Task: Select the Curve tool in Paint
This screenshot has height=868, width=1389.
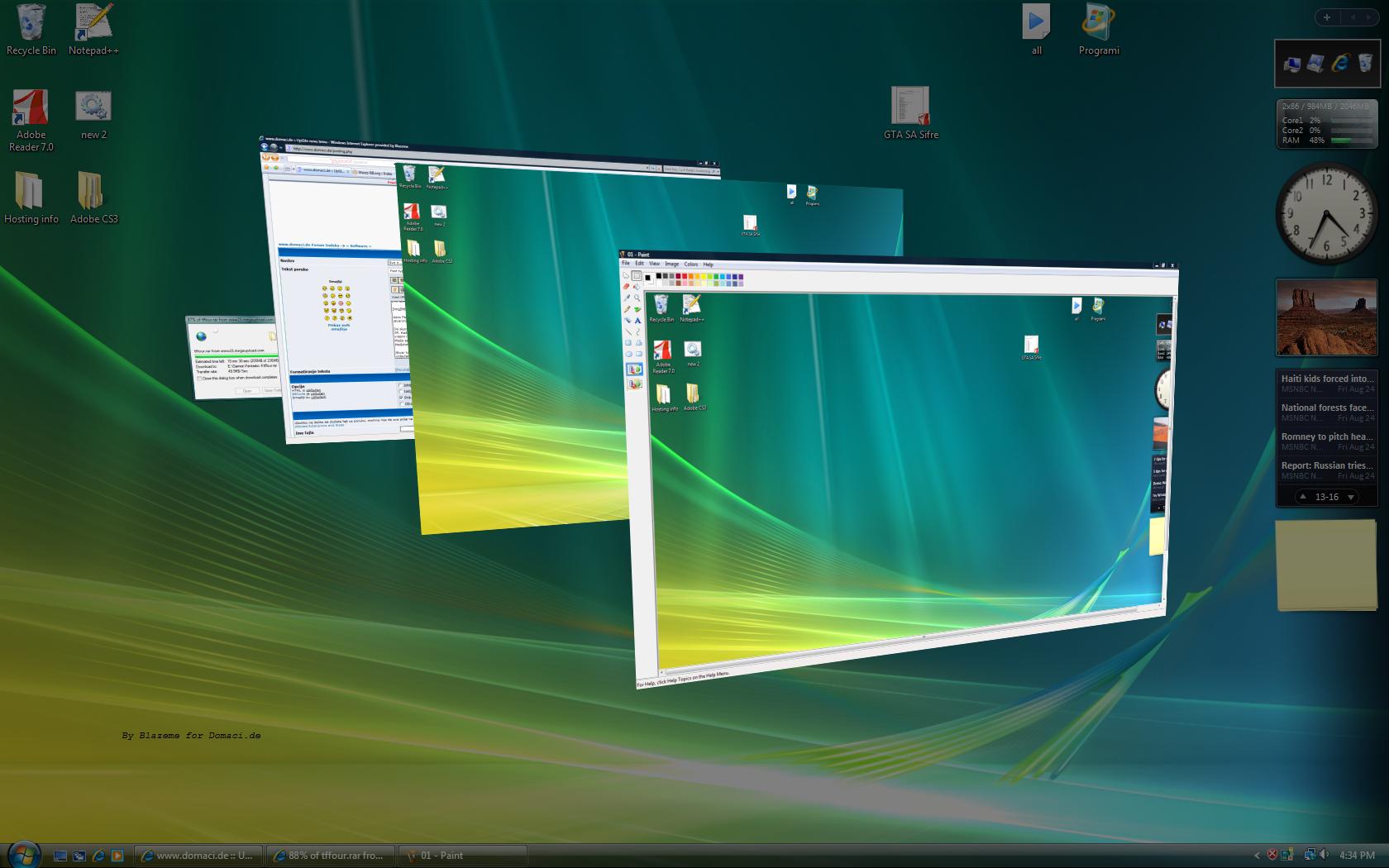Action: [637, 331]
